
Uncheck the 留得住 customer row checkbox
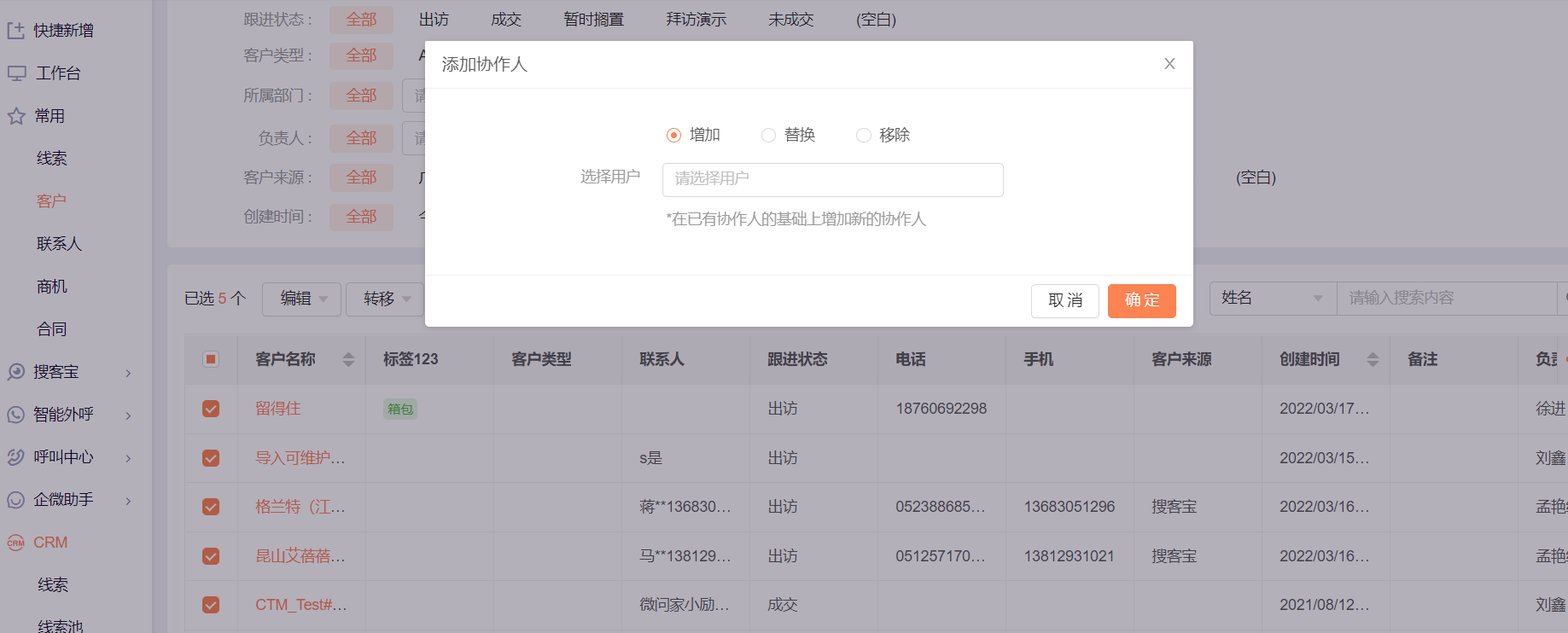click(211, 409)
